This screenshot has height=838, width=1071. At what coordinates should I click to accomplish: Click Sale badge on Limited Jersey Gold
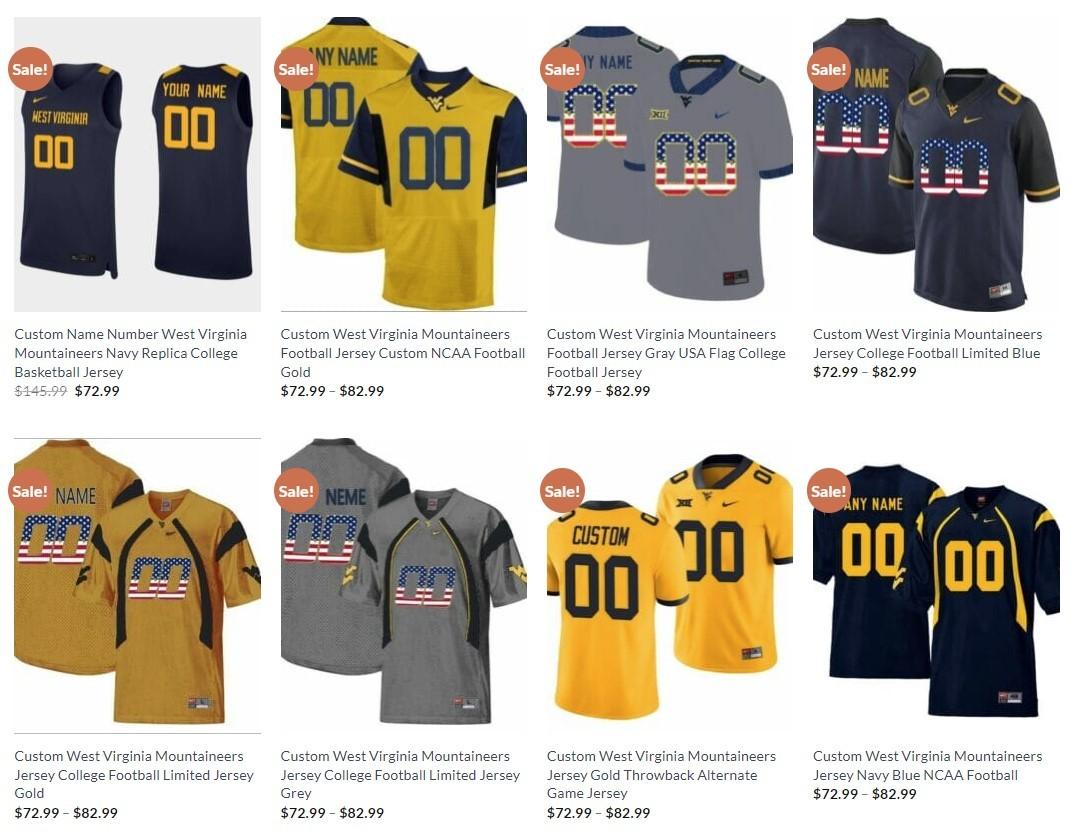click(31, 491)
